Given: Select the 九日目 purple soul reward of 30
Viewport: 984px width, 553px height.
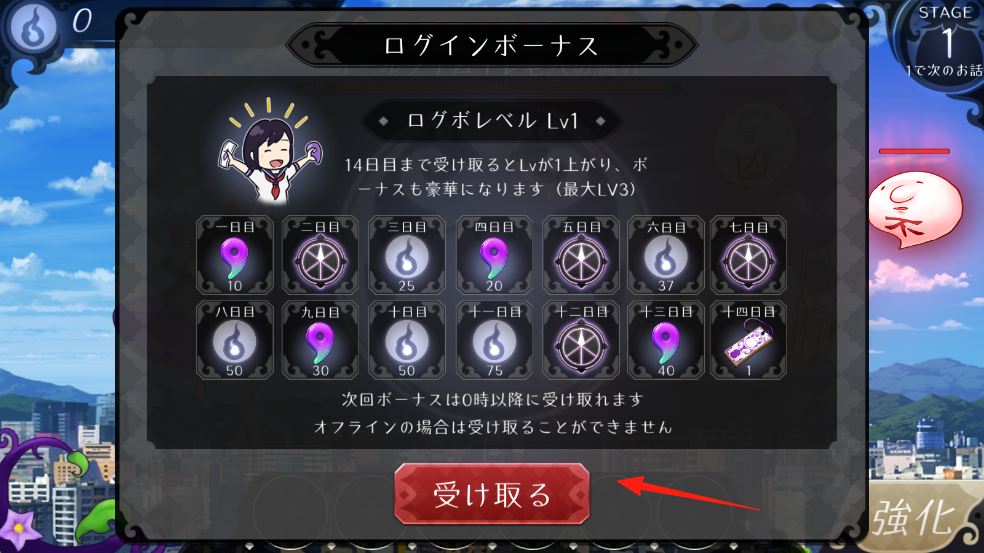Looking at the screenshot, I should [x=320, y=340].
